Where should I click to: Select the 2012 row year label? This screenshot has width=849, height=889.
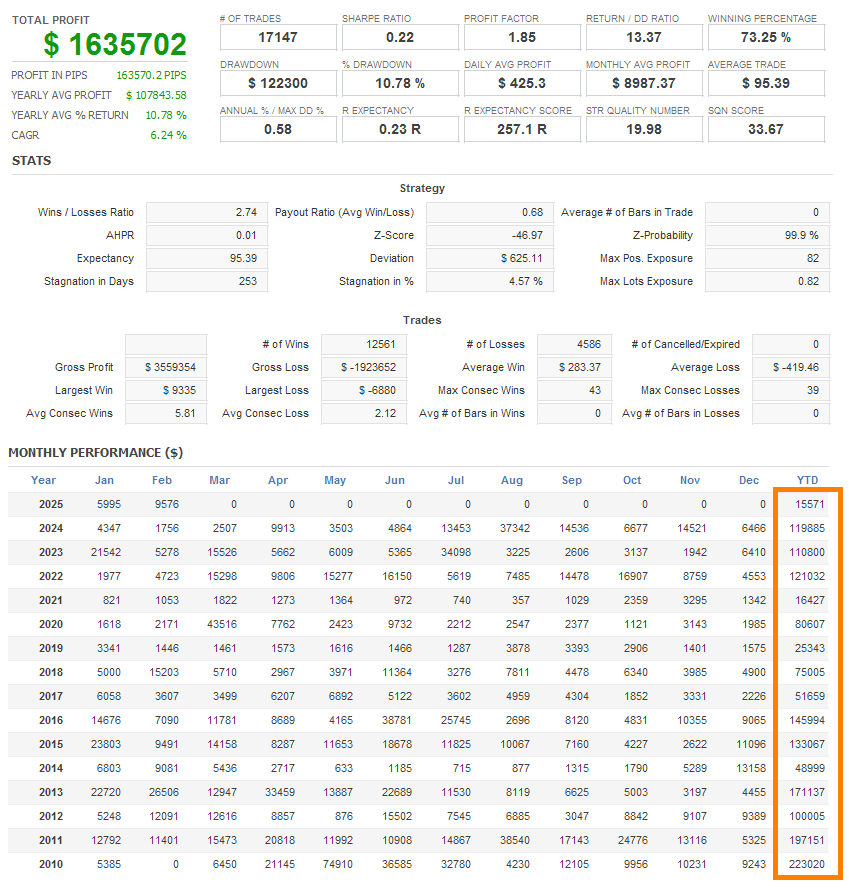[x=51, y=816]
